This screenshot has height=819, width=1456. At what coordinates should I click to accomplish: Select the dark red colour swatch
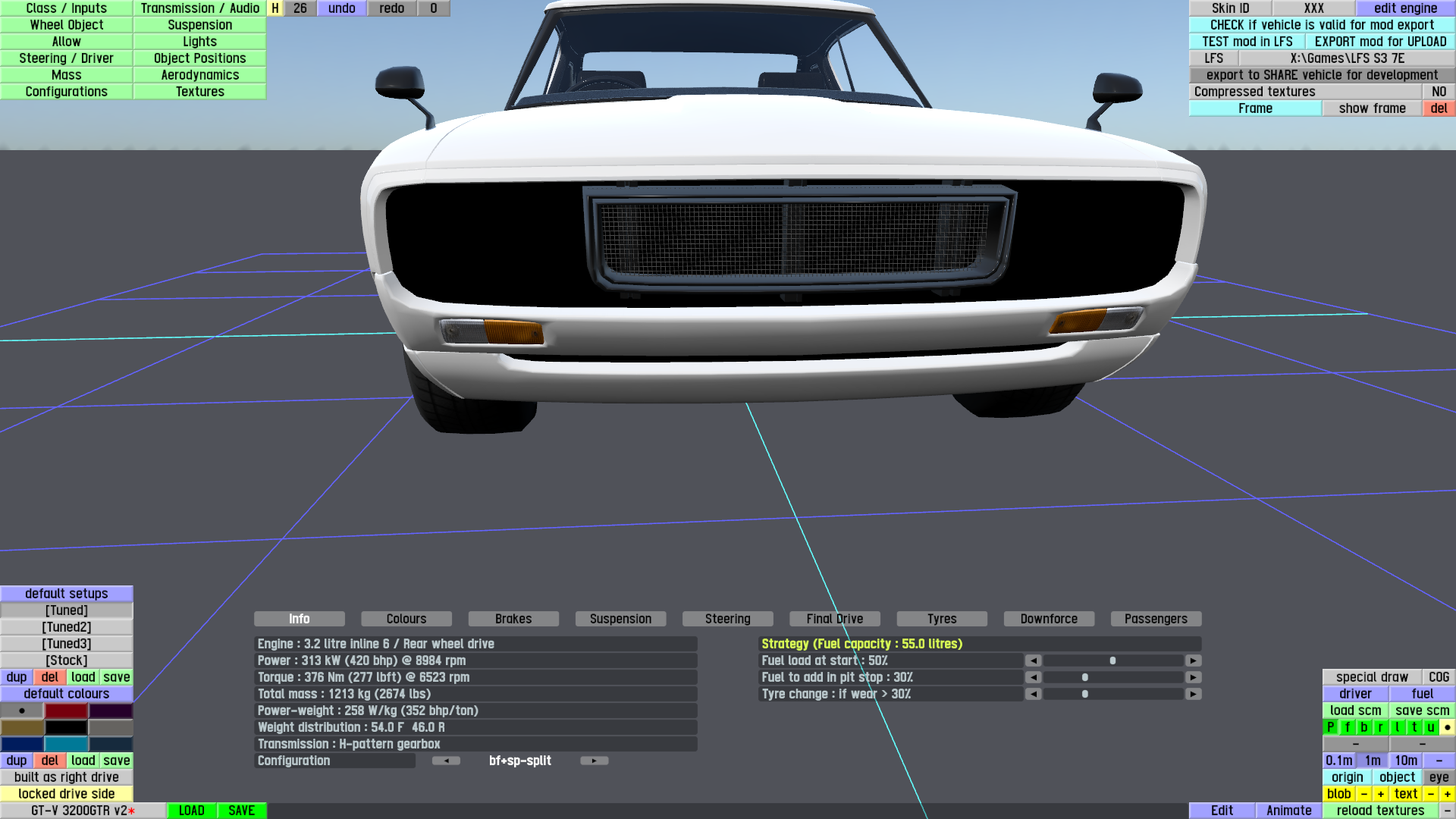tap(67, 711)
